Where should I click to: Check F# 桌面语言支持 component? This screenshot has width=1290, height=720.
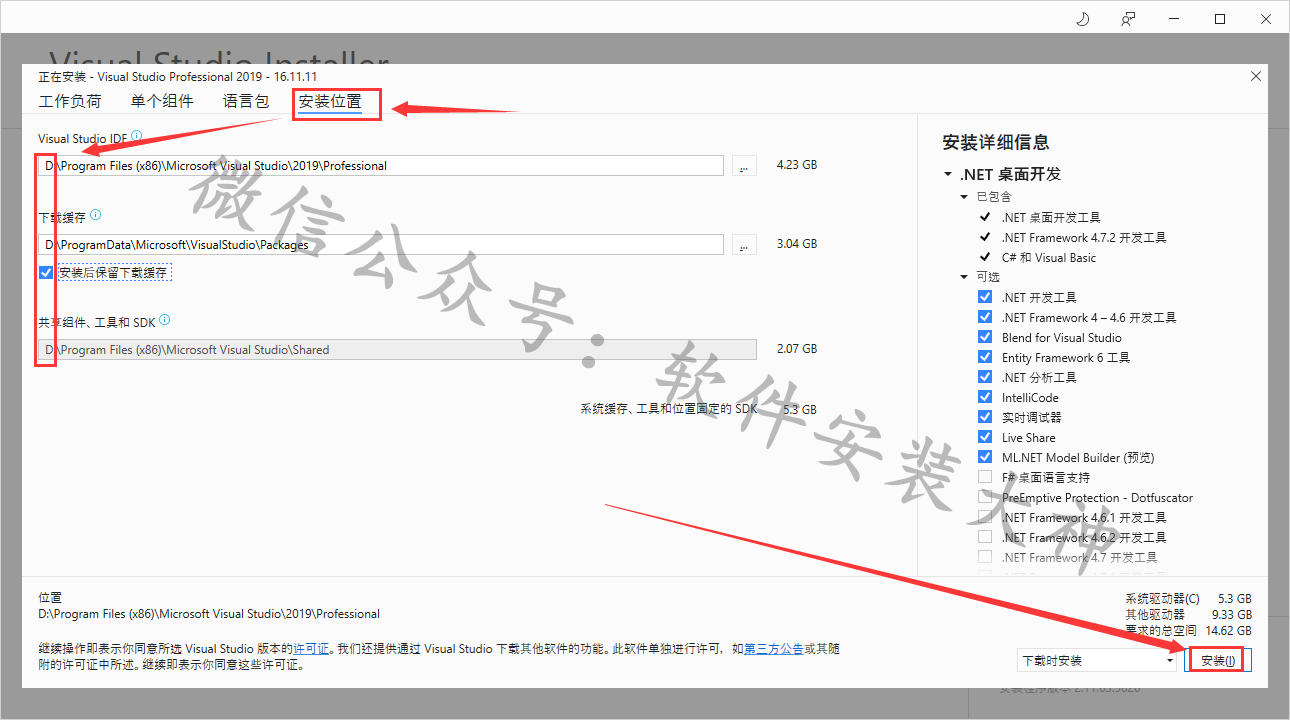pyautogui.click(x=985, y=477)
